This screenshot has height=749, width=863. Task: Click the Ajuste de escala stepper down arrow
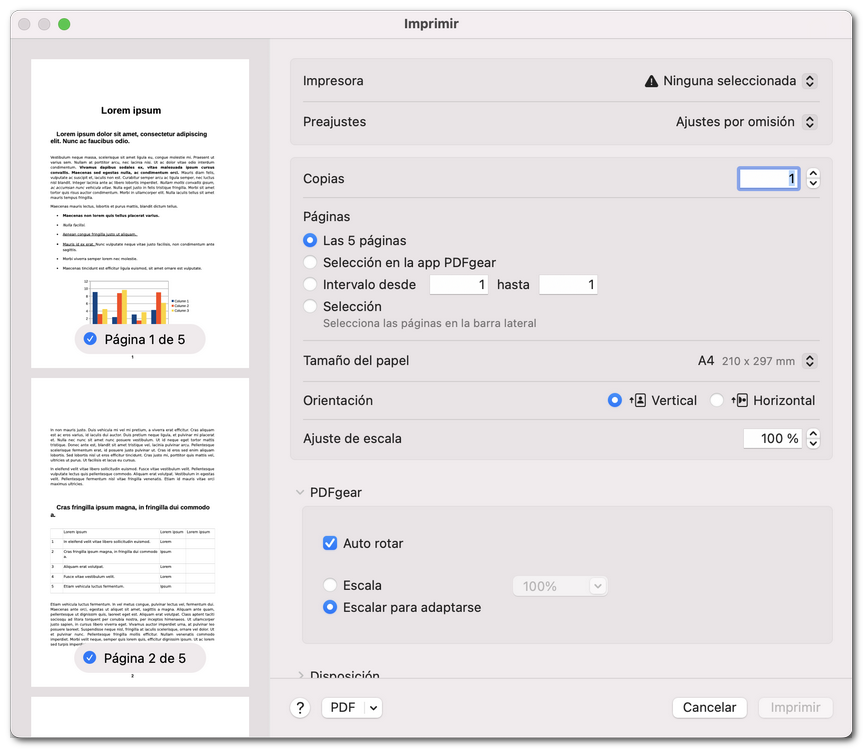811,443
